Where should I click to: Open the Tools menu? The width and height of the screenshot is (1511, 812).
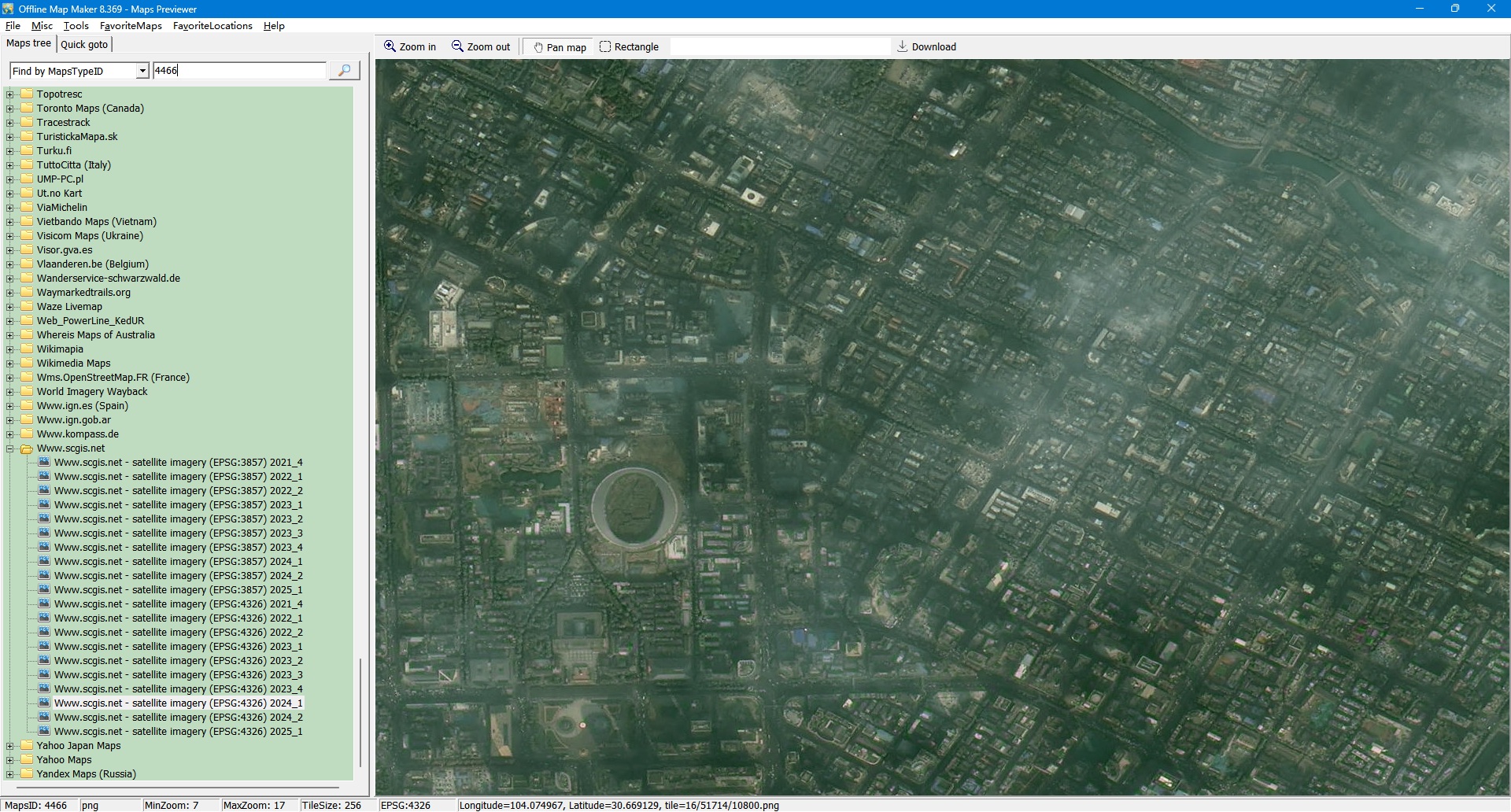(x=76, y=26)
